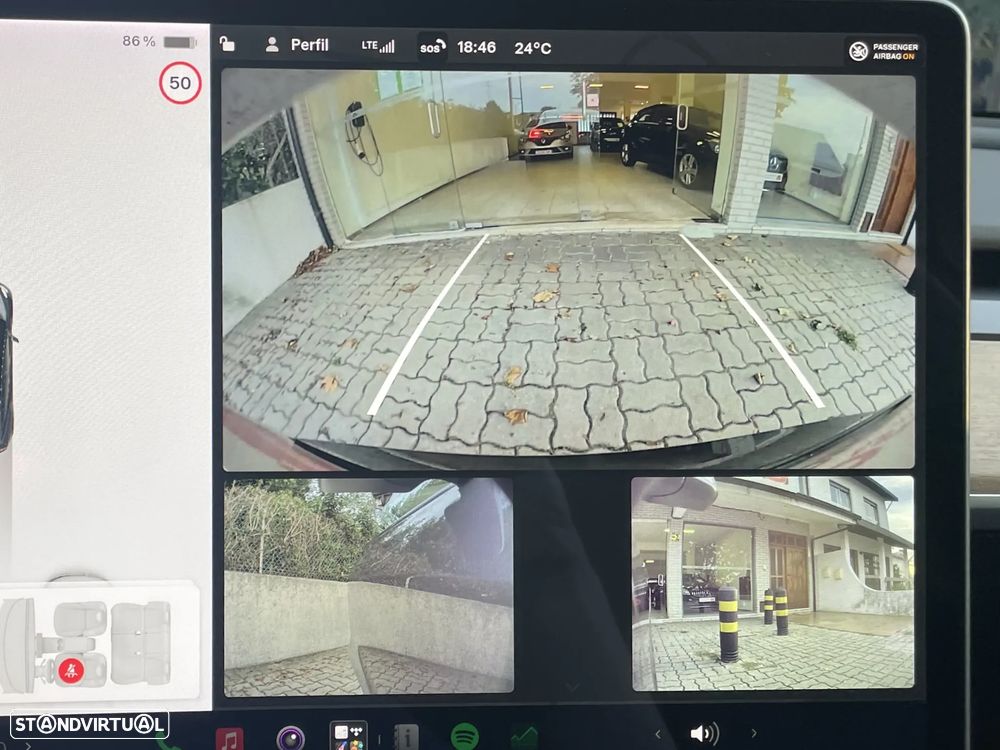Open the Camera app in the dock
This screenshot has width=1000, height=750.
coord(291,738)
